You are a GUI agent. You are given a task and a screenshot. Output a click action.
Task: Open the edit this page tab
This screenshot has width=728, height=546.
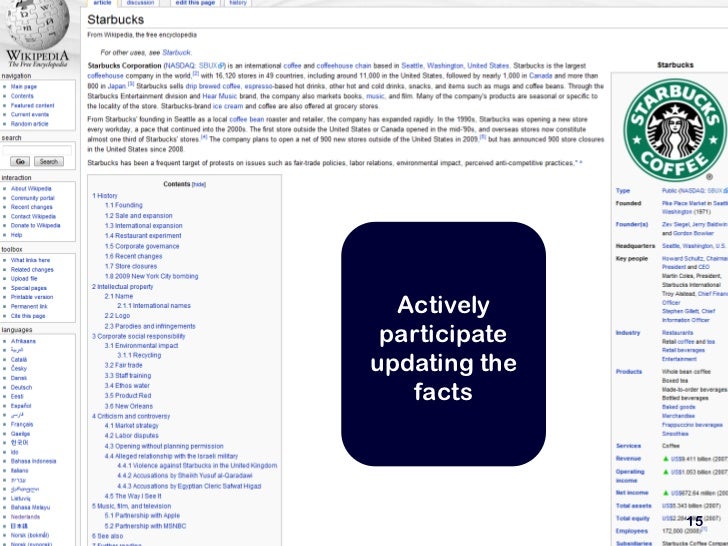coord(195,3)
